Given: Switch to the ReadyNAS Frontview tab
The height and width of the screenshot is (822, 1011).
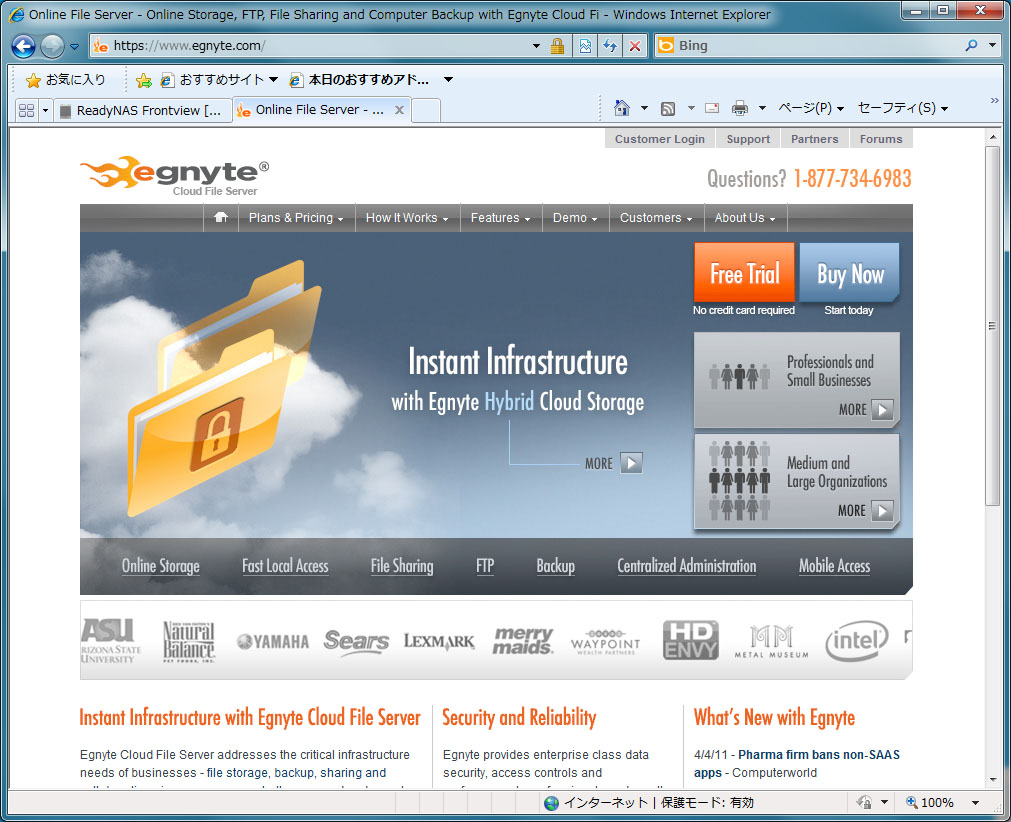Looking at the screenshot, I should pos(140,110).
